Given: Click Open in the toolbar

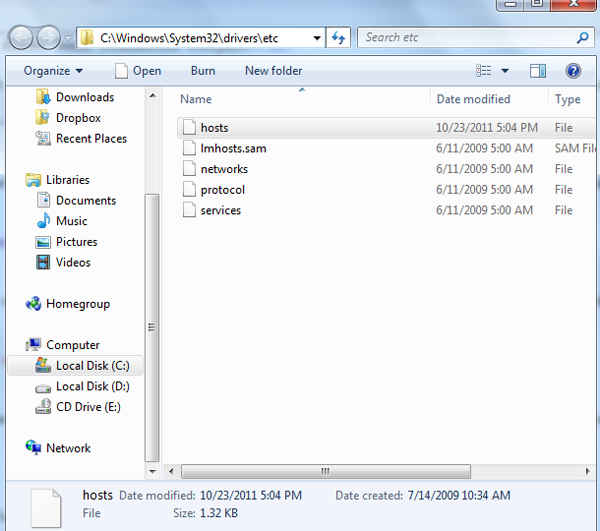Looking at the screenshot, I should pyautogui.click(x=138, y=71).
